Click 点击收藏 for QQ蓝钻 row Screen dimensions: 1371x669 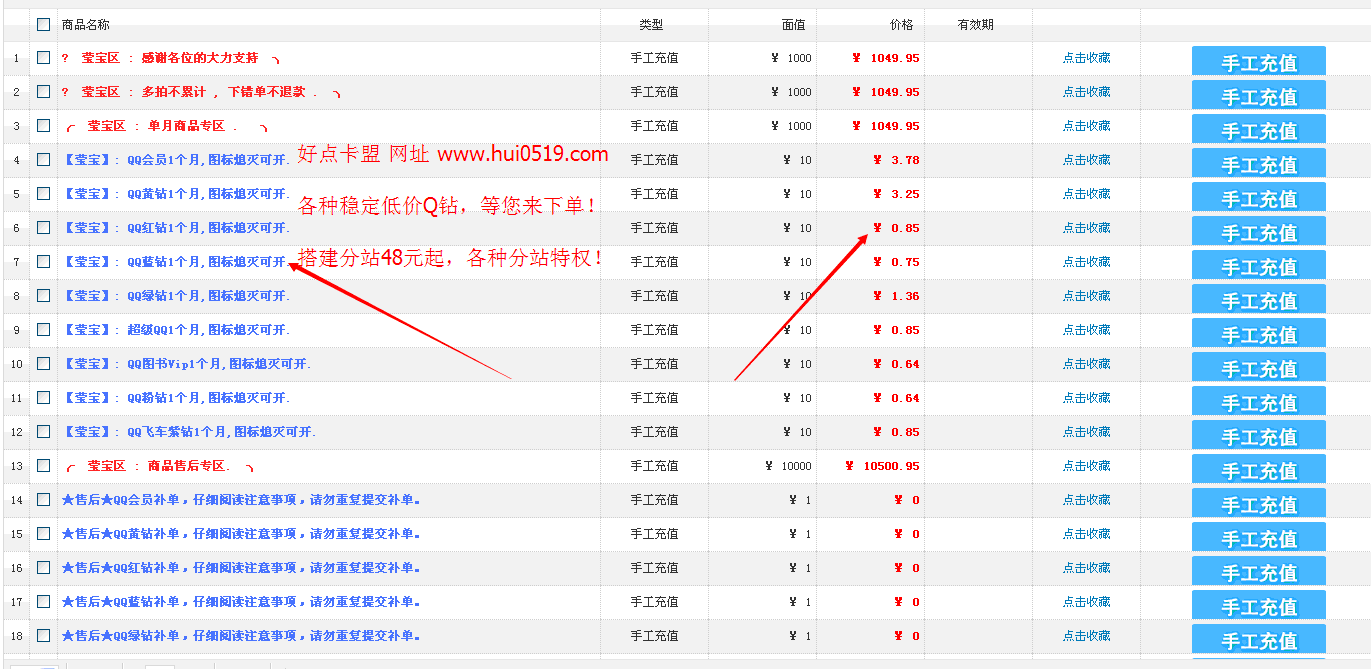click(1086, 262)
